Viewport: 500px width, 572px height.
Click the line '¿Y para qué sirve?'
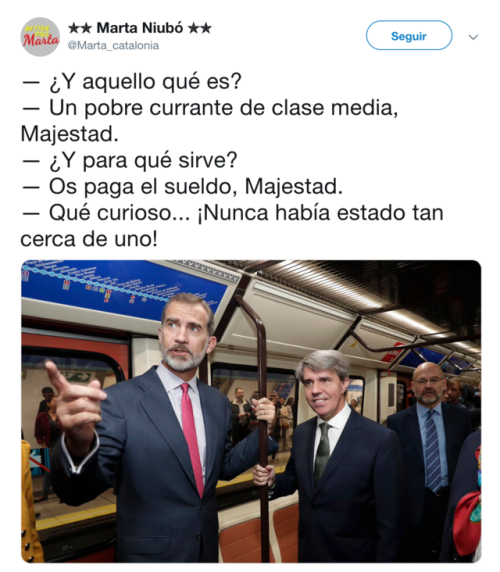click(143, 160)
